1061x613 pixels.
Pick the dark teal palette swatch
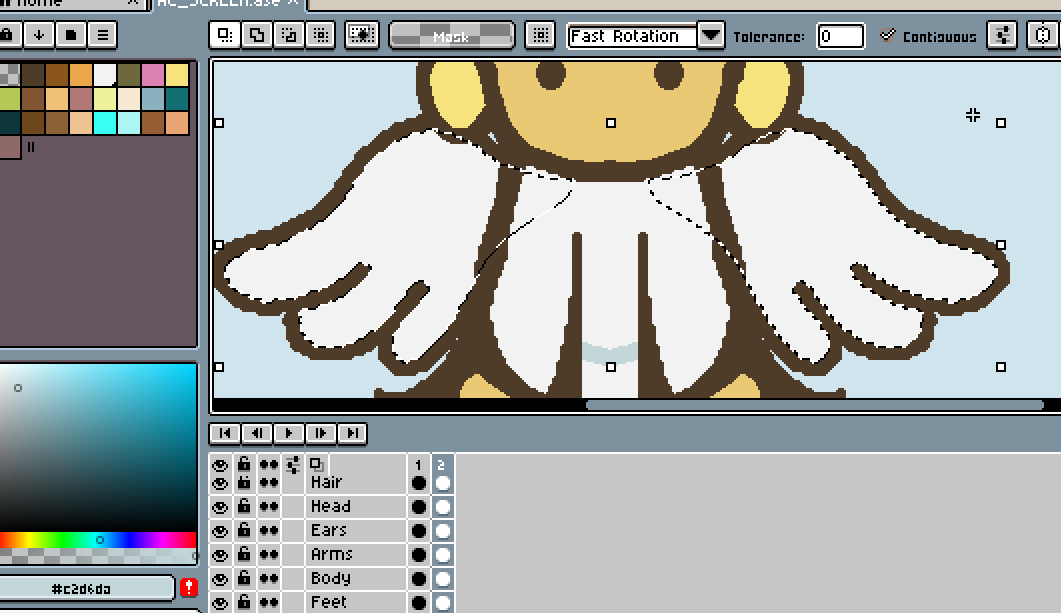point(177,99)
